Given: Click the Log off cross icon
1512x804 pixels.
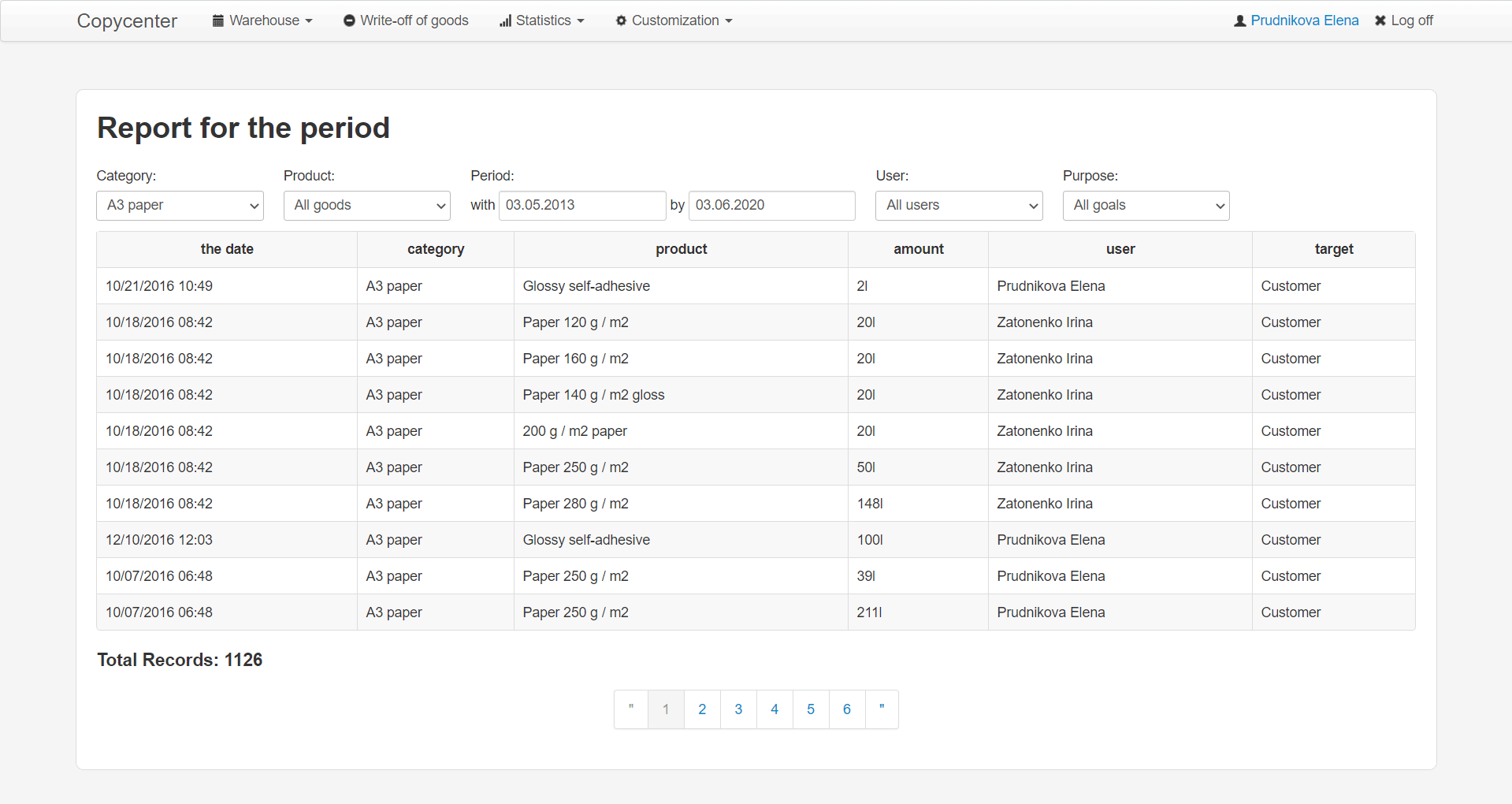Looking at the screenshot, I should tap(1380, 20).
